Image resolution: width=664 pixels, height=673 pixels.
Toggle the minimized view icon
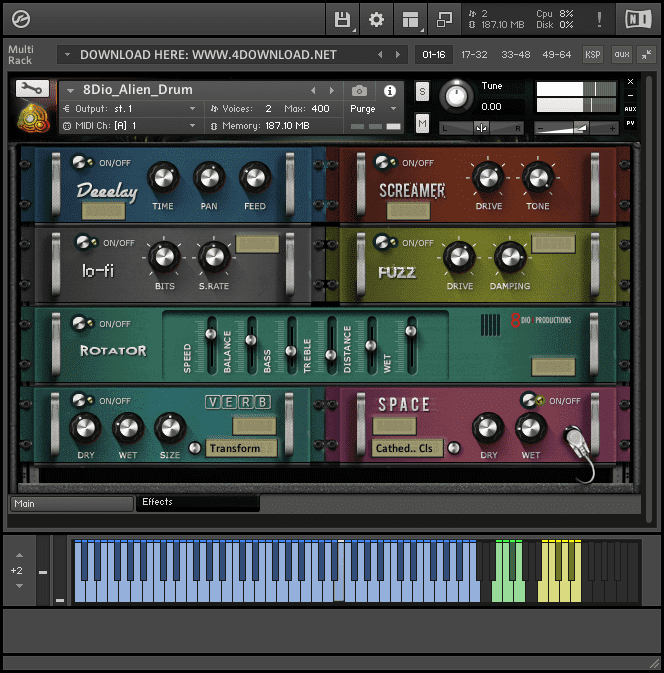coord(444,19)
